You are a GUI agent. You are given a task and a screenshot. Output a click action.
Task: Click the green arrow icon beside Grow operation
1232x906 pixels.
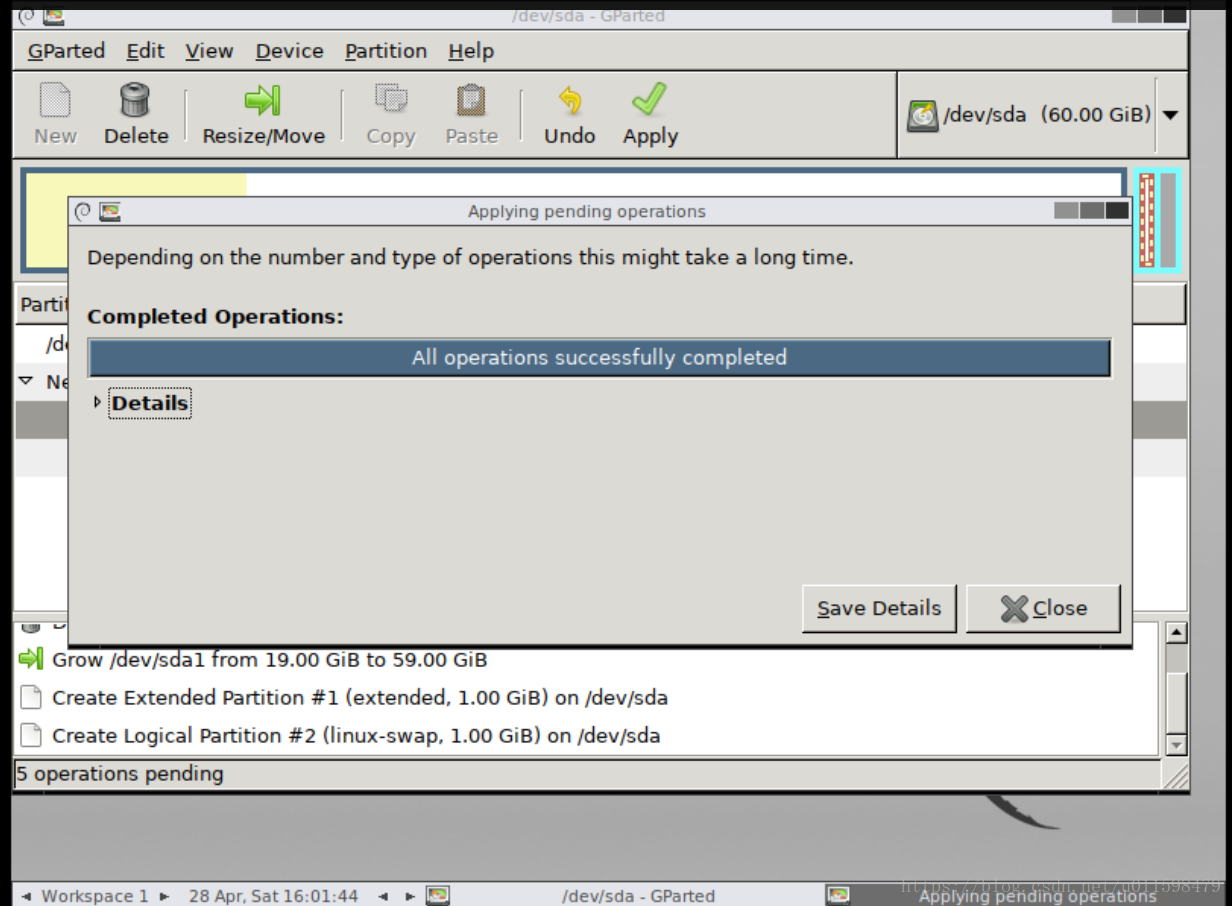31,659
